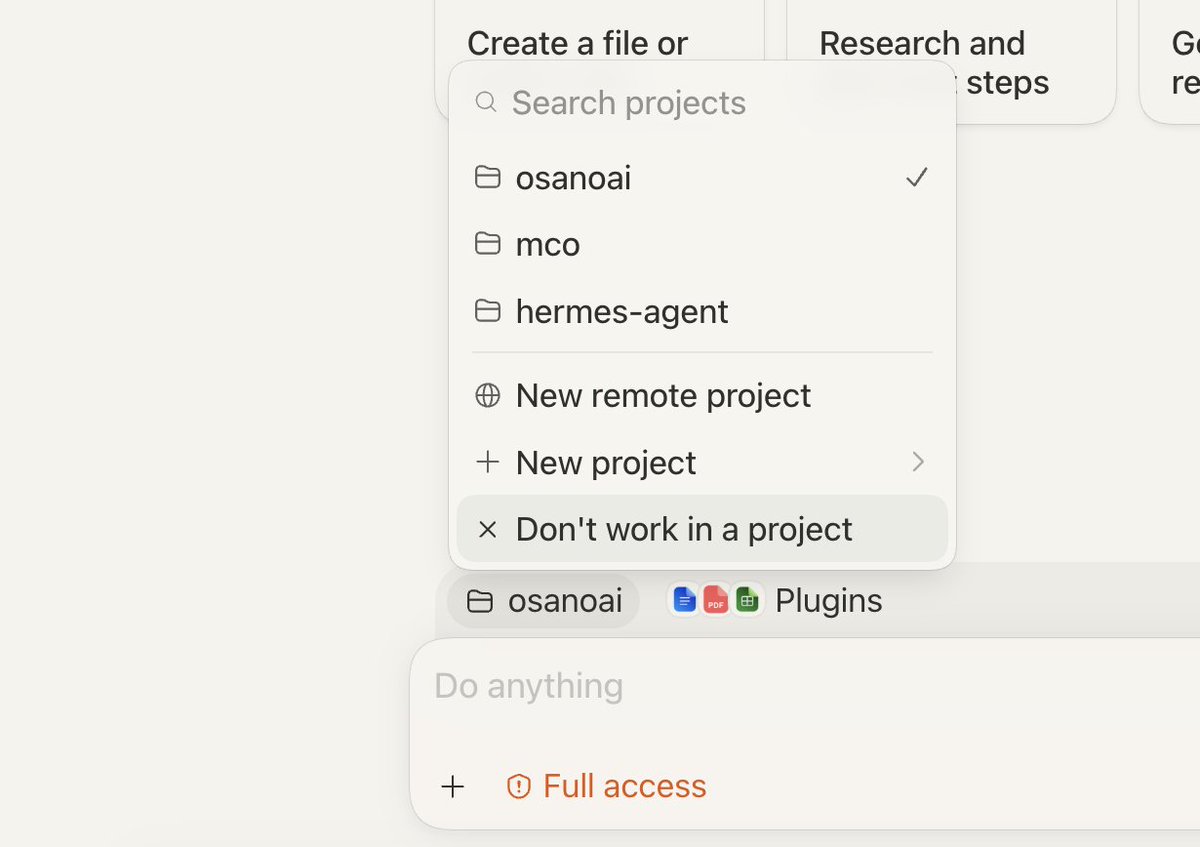The image size is (1200, 847).
Task: Click the blue document plugin icon
Action: (x=684, y=600)
